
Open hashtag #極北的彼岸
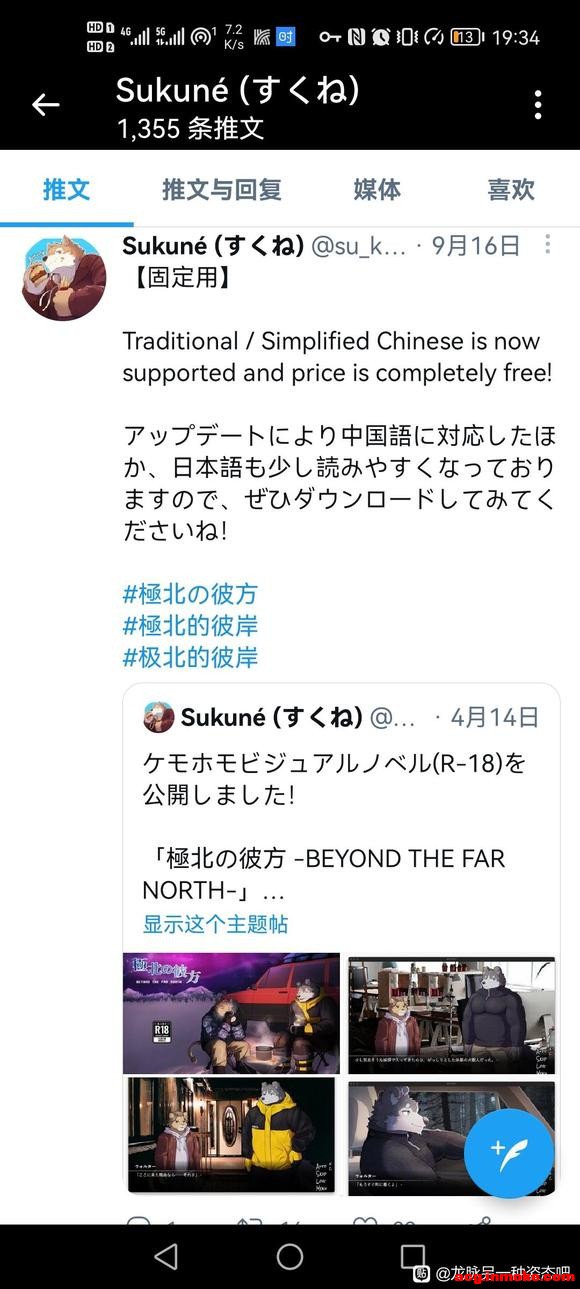click(x=190, y=626)
